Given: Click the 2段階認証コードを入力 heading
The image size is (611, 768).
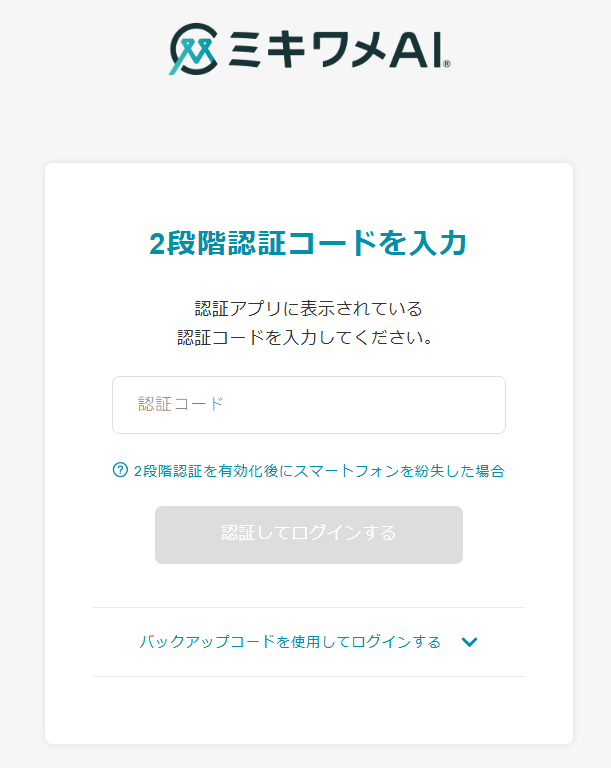Looking at the screenshot, I should pyautogui.click(x=308, y=243).
